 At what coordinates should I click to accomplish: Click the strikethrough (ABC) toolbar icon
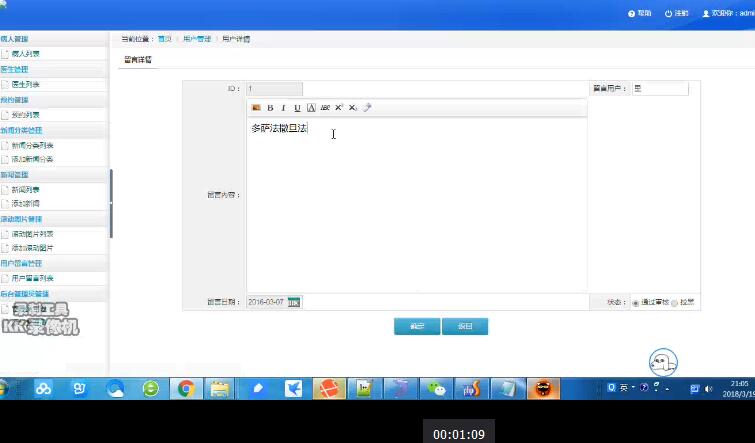click(x=325, y=108)
